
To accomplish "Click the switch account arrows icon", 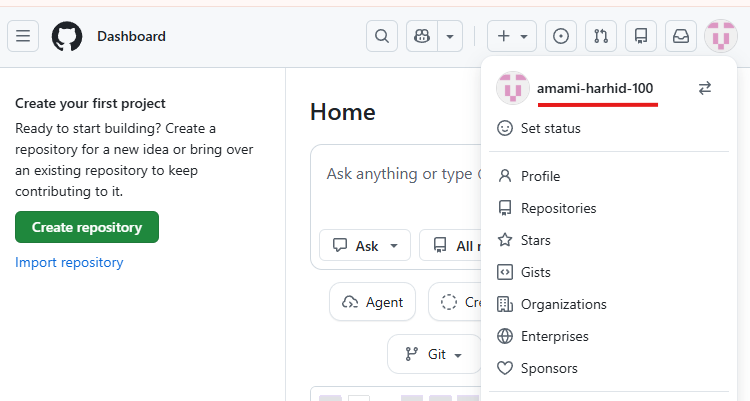I will point(705,88).
